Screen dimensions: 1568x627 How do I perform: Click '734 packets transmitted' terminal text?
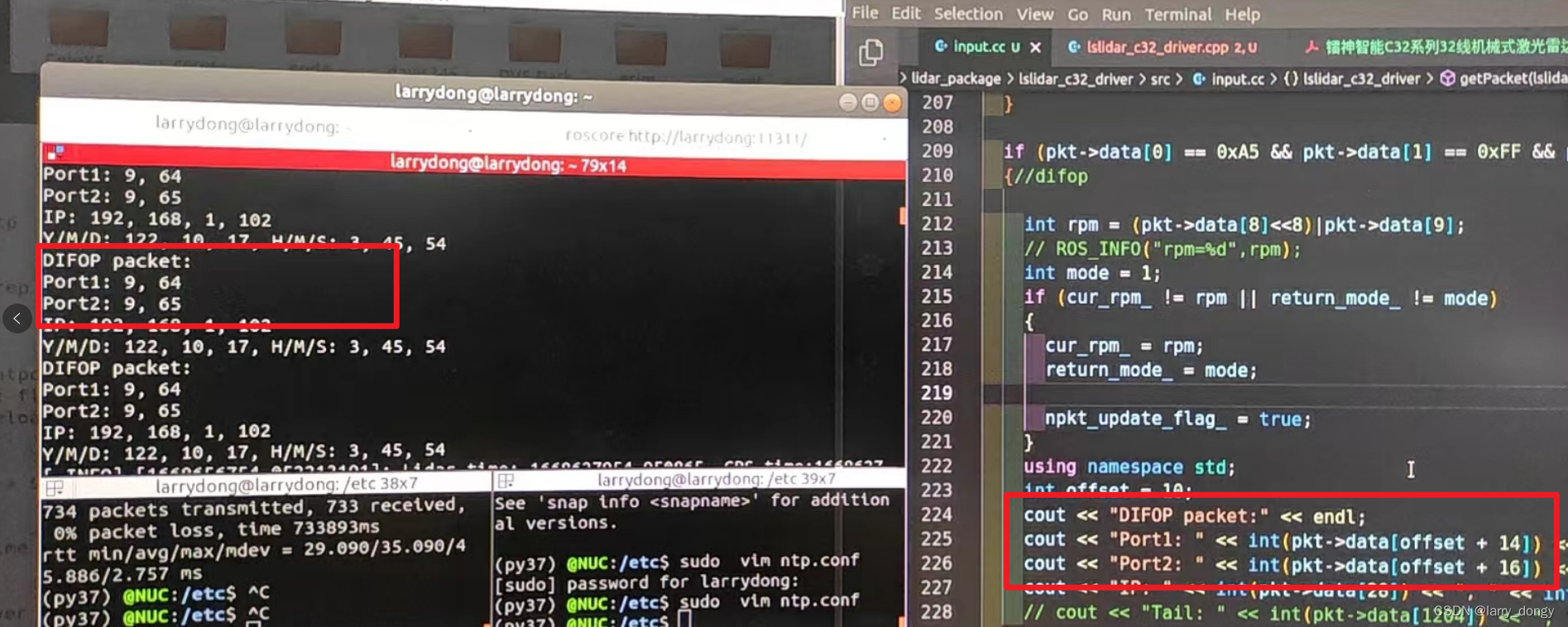252,509
